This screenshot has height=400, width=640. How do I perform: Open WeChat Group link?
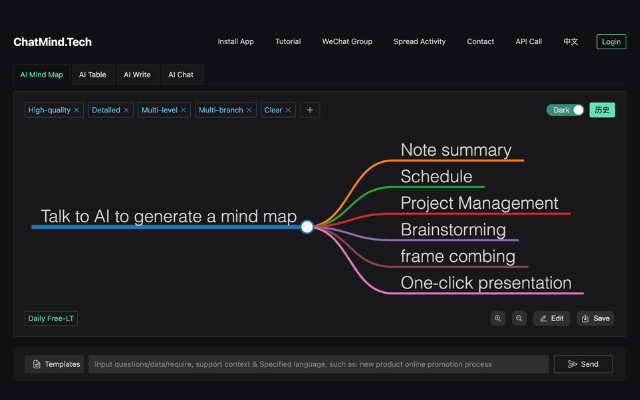347,42
